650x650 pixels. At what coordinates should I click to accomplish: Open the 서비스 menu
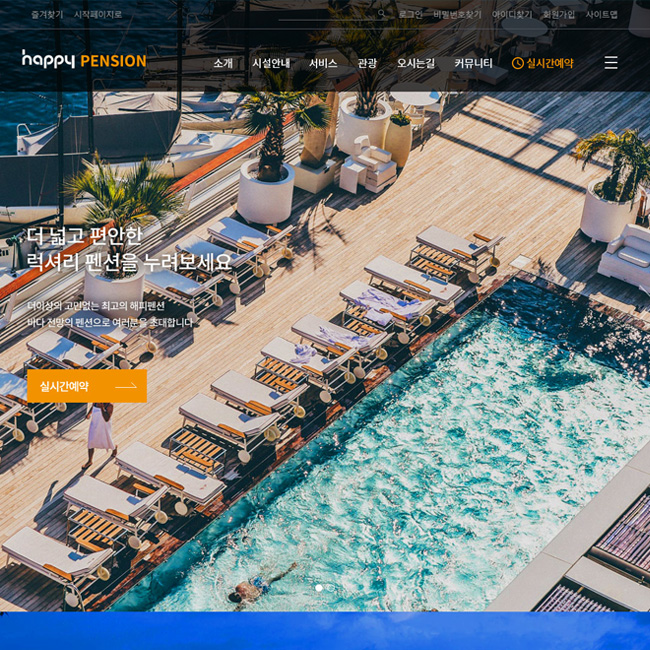(323, 63)
